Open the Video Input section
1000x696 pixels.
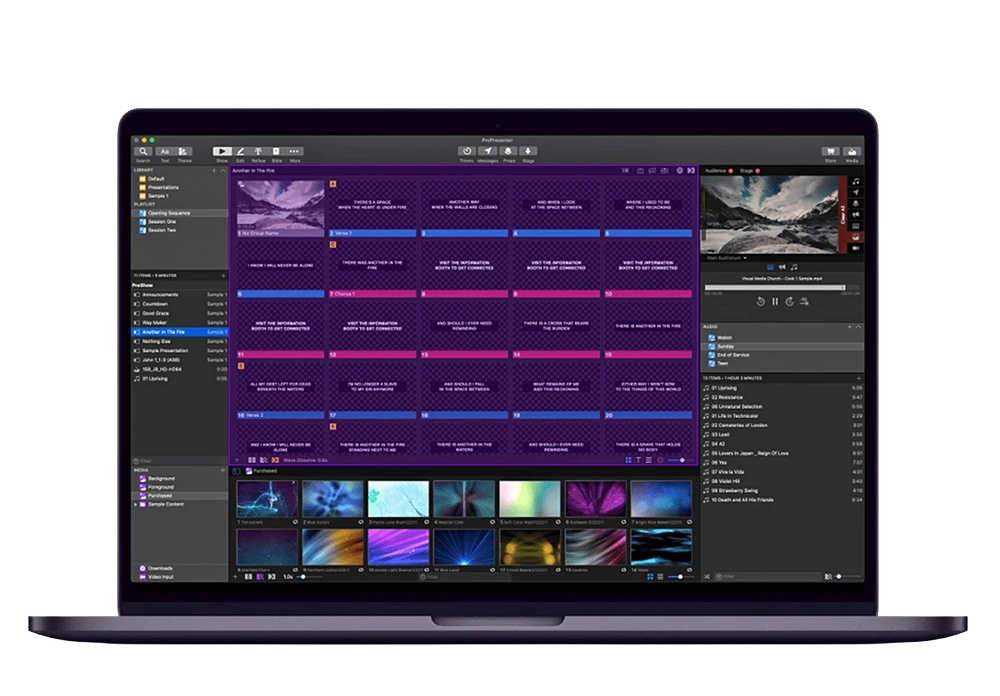point(179,577)
